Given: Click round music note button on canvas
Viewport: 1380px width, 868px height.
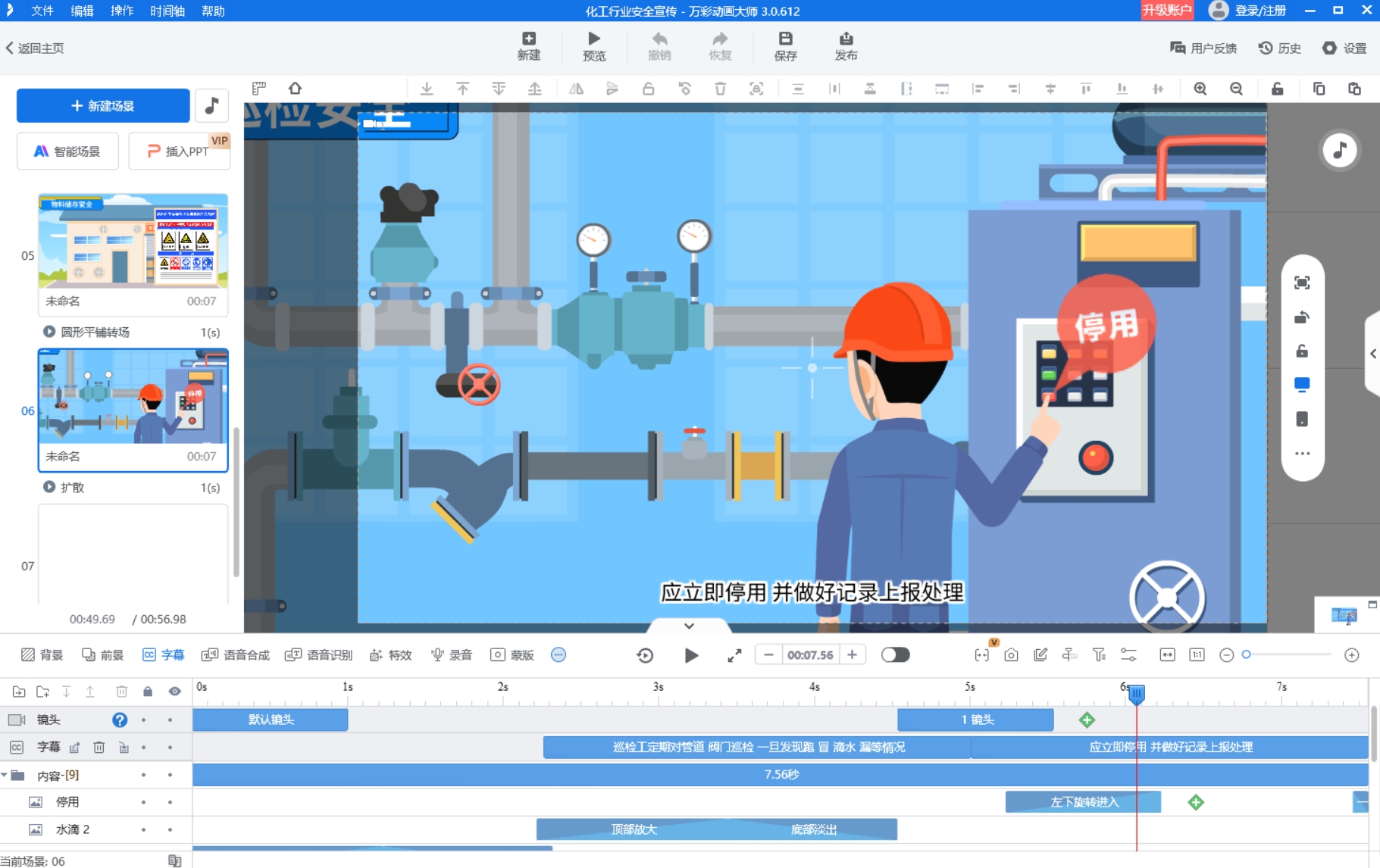Looking at the screenshot, I should coord(1339,150).
